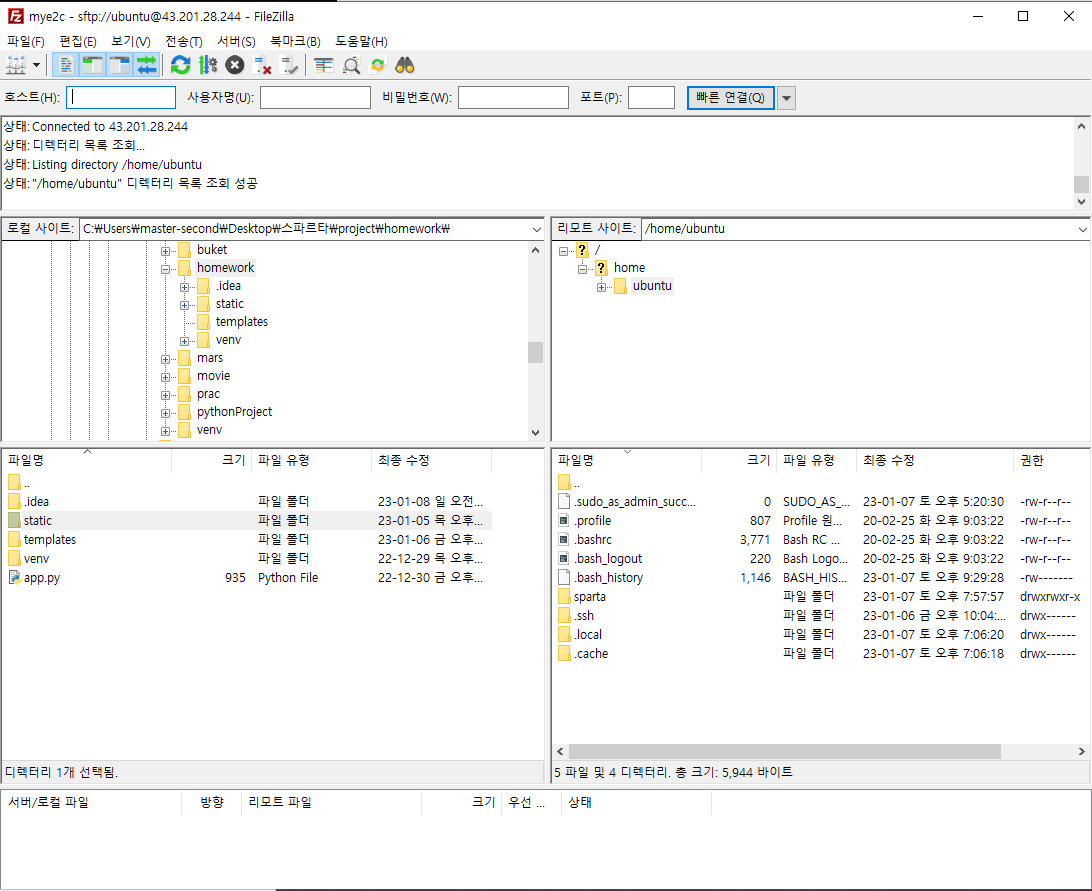Focus the 사용자명(U) input field
Viewport: 1092px width, 891px height.
tap(315, 98)
